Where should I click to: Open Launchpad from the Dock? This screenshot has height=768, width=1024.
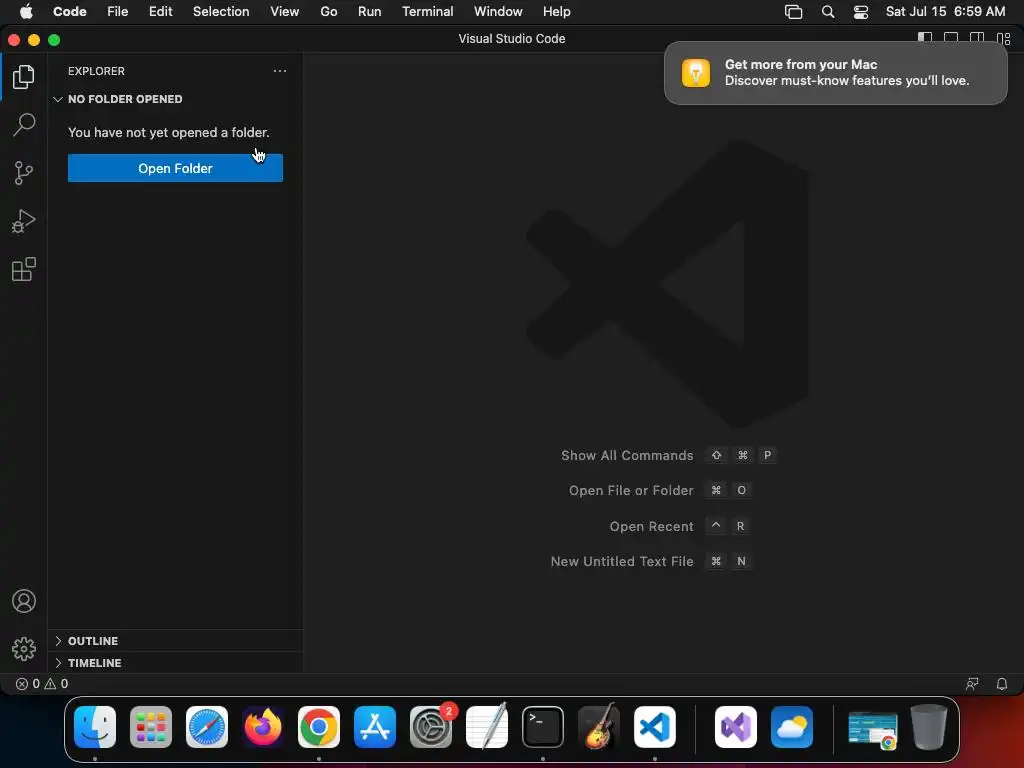(x=151, y=727)
